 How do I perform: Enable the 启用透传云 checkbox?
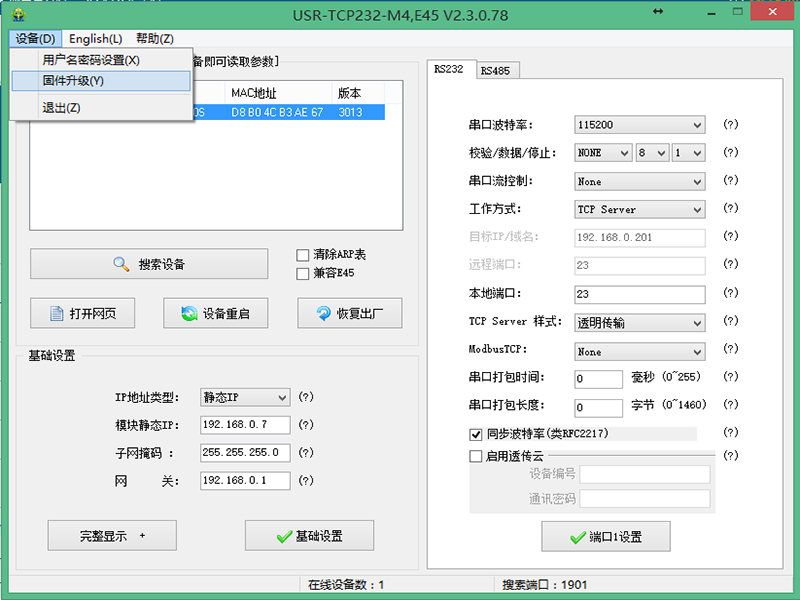tap(476, 456)
